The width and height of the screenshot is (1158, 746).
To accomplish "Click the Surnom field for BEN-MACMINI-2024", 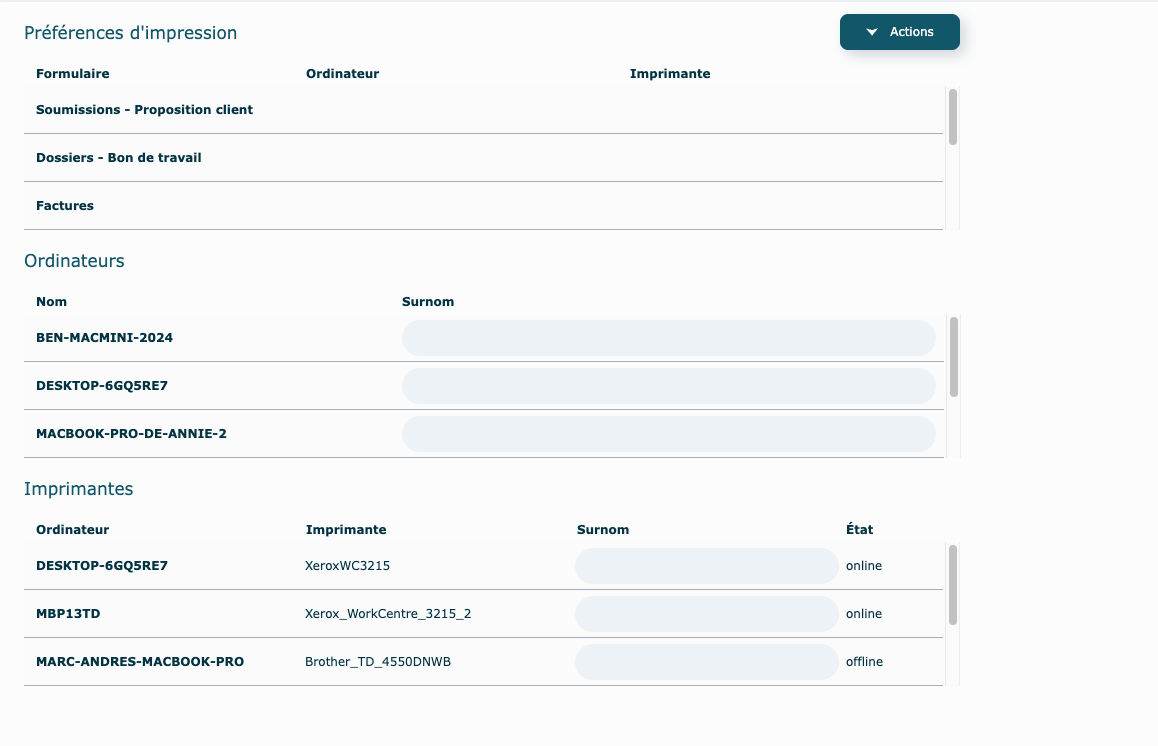I will 668,338.
